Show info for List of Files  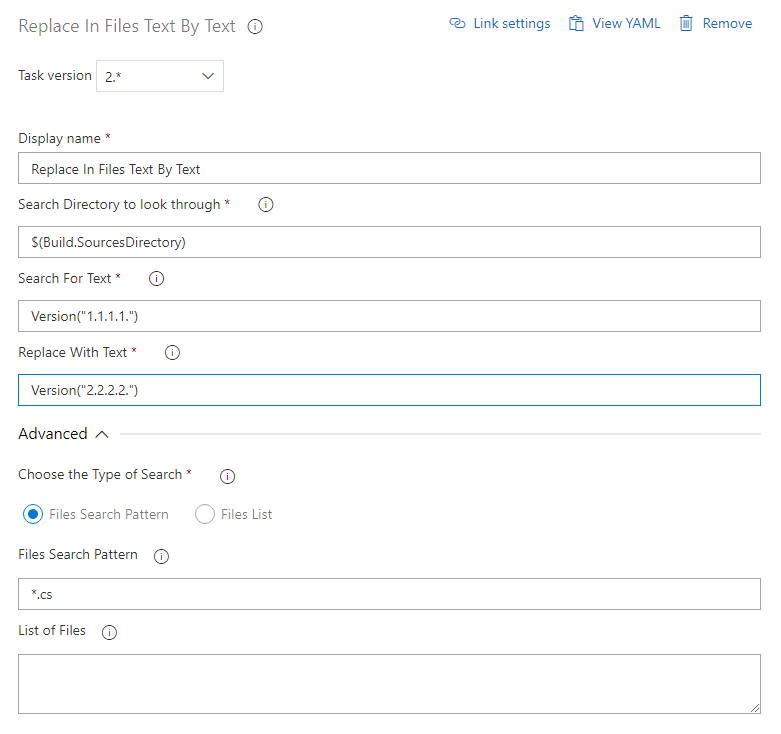point(109,632)
